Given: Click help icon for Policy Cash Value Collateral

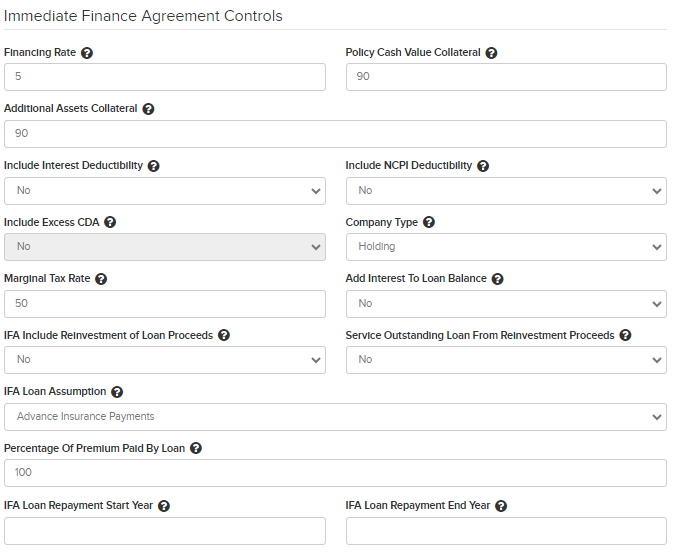Looking at the screenshot, I should coord(491,53).
